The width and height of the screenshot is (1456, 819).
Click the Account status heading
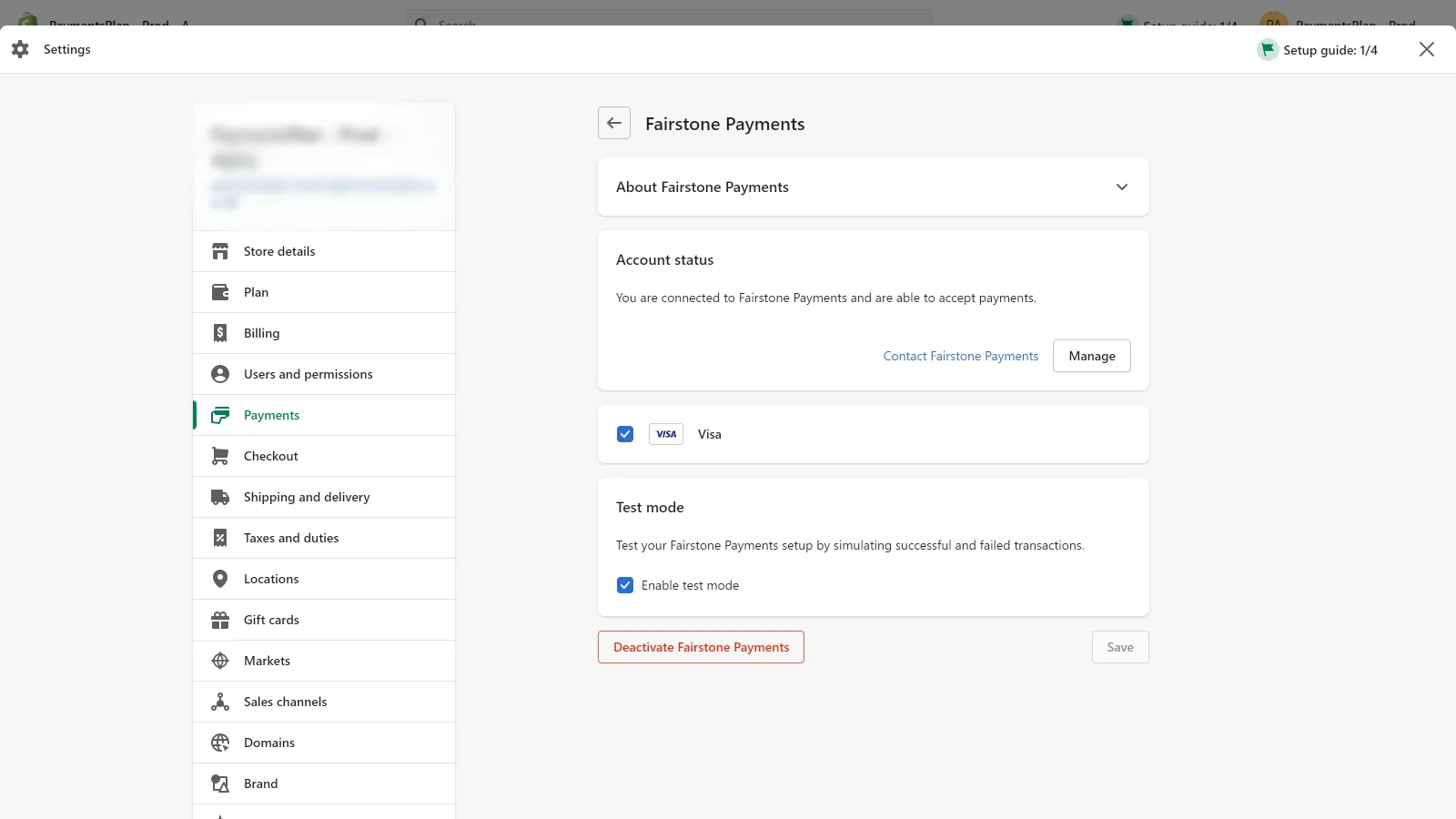[665, 259]
